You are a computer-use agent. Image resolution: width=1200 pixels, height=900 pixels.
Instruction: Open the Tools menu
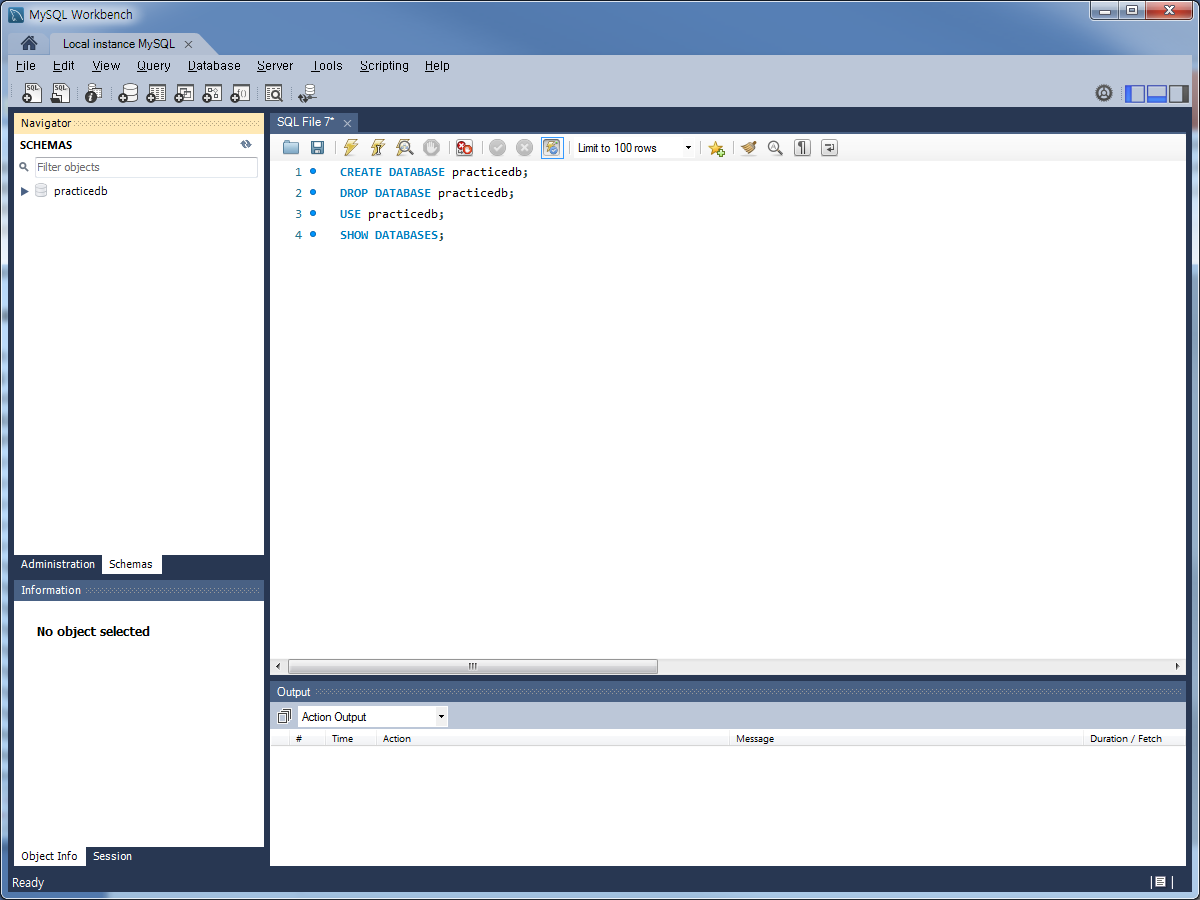click(327, 66)
